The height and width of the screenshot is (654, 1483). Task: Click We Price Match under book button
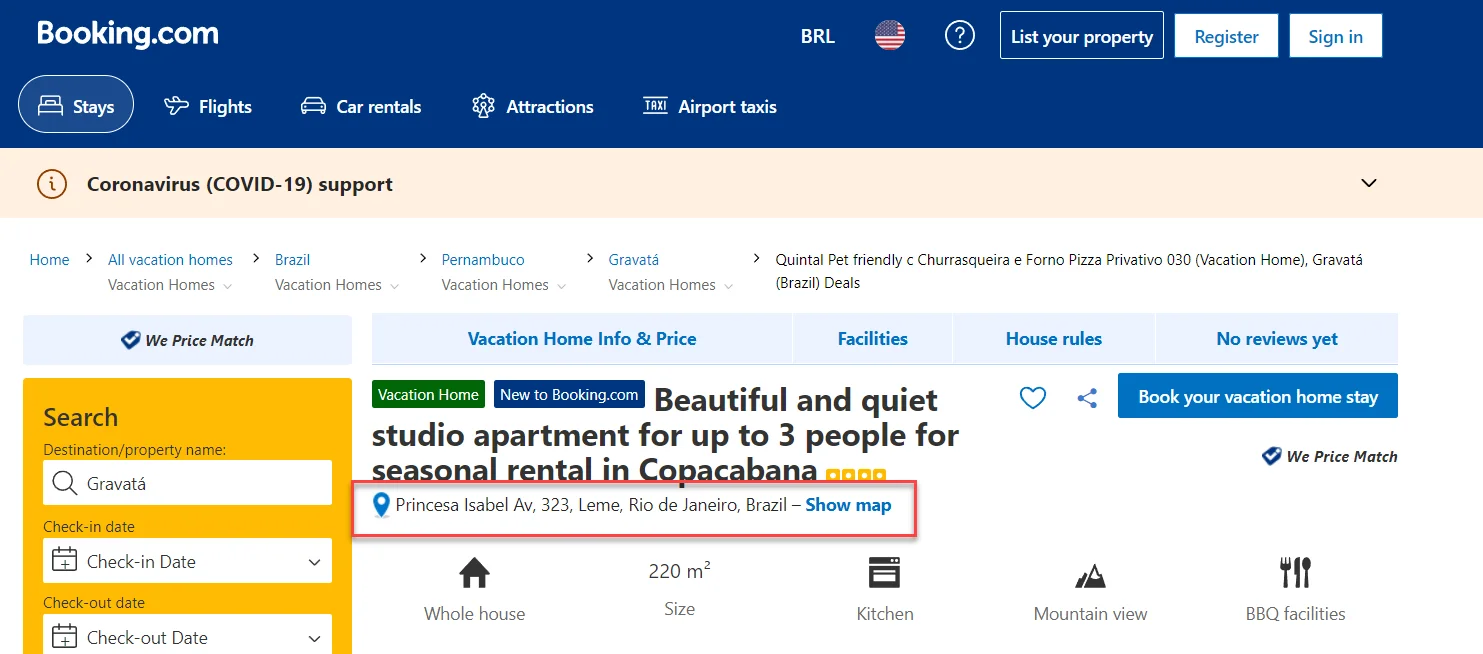[1330, 456]
